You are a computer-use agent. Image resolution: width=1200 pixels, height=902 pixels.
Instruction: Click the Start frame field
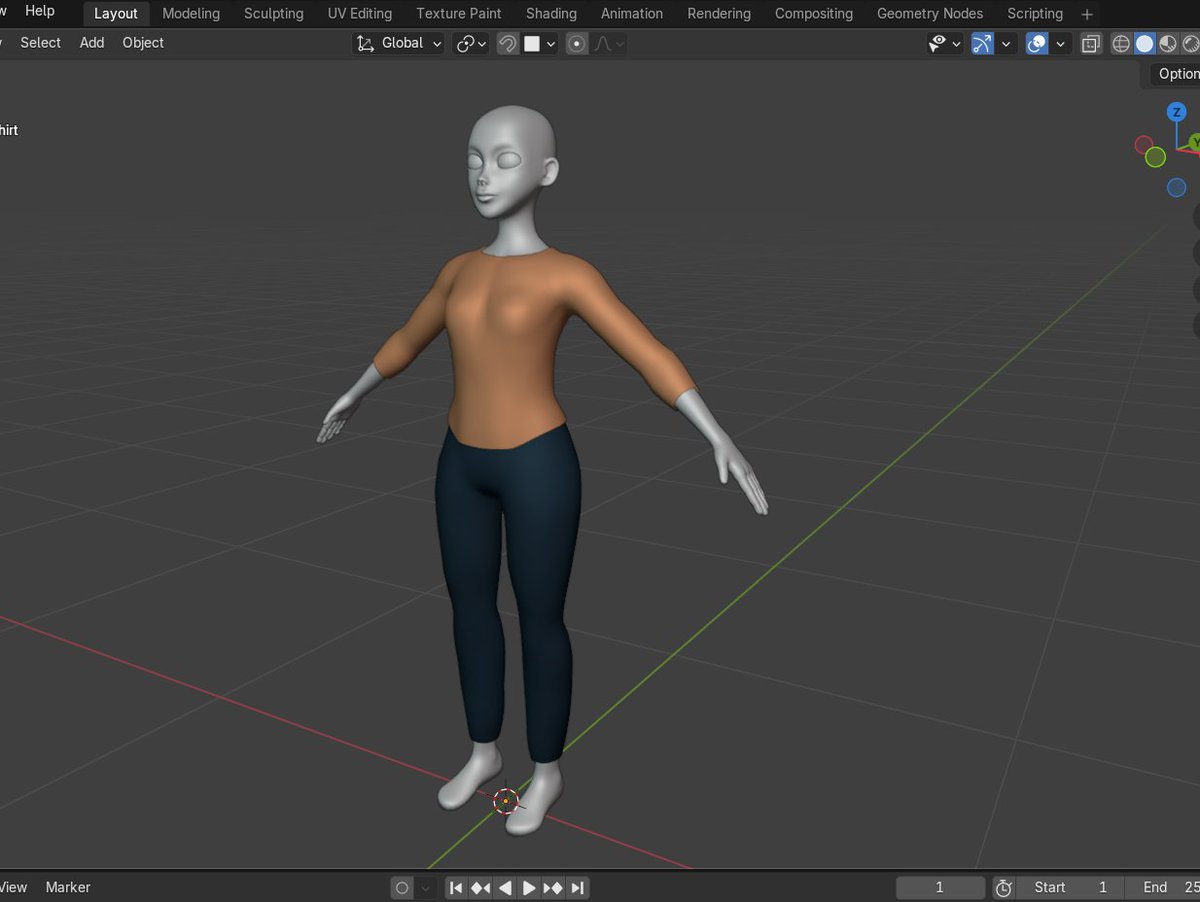[1071, 887]
